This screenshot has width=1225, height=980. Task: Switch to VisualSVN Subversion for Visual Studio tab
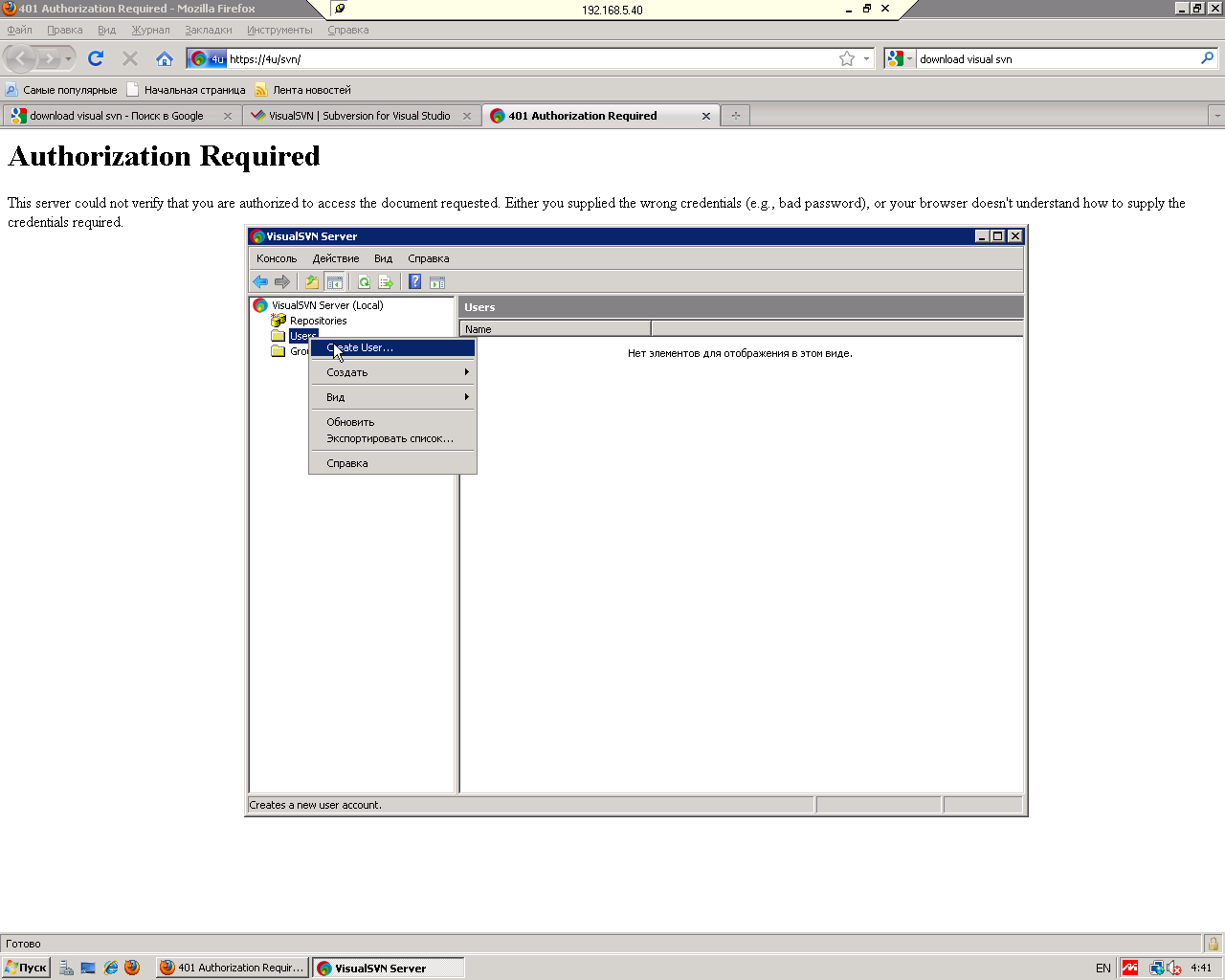362,116
